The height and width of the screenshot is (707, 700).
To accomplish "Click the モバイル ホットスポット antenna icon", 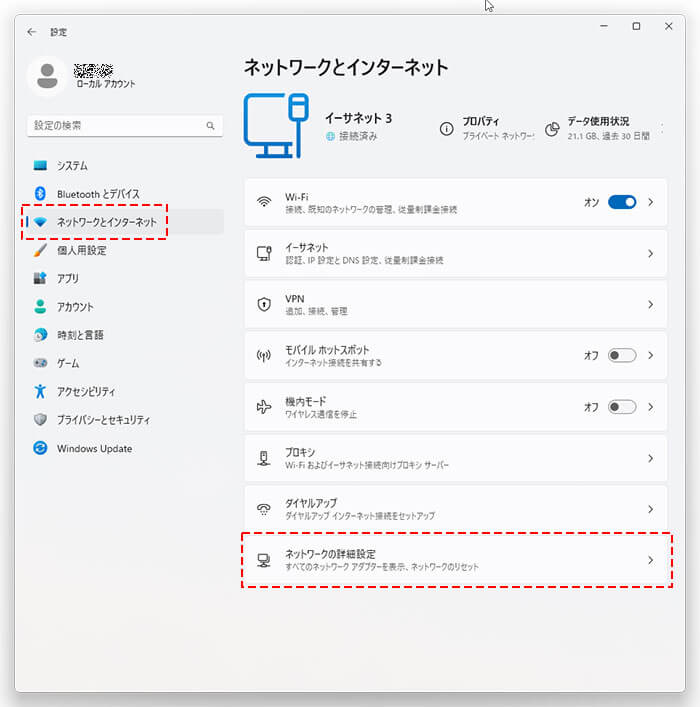I will [264, 356].
